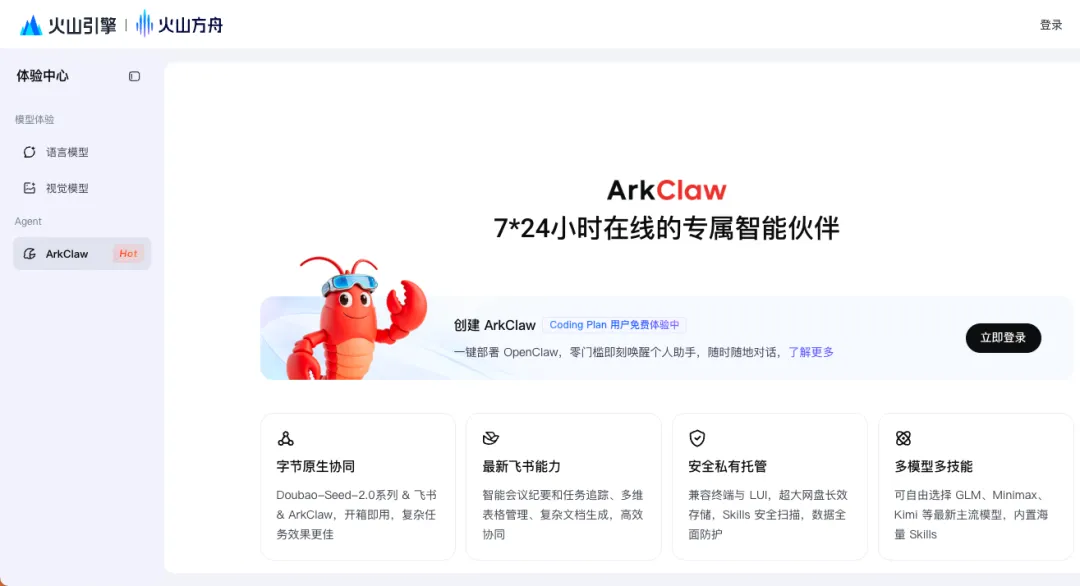Click the 视觉模型 image icon
Screen dimensions: 1080x586
(x=29, y=188)
